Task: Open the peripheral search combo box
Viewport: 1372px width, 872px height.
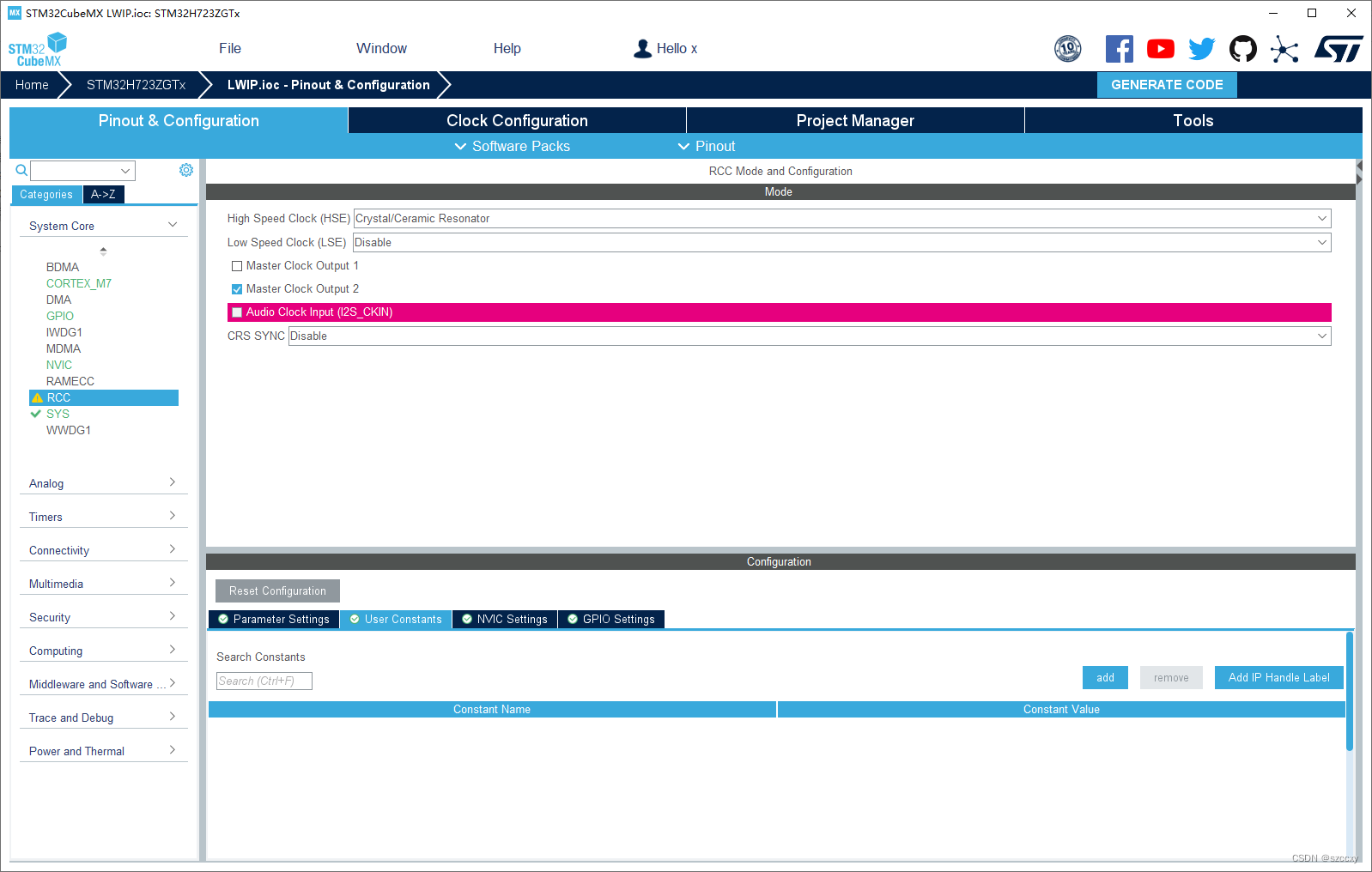Action: (83, 171)
